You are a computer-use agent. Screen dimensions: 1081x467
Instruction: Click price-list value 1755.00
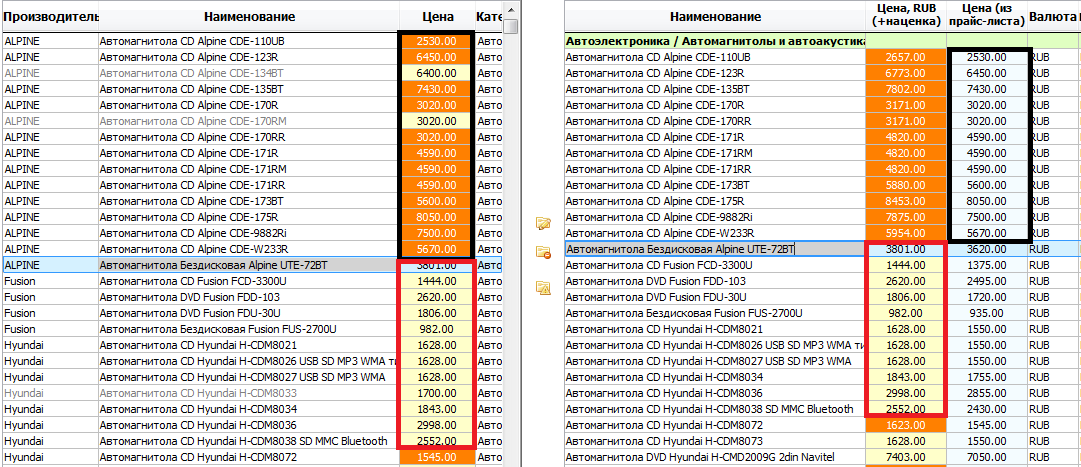987,377
